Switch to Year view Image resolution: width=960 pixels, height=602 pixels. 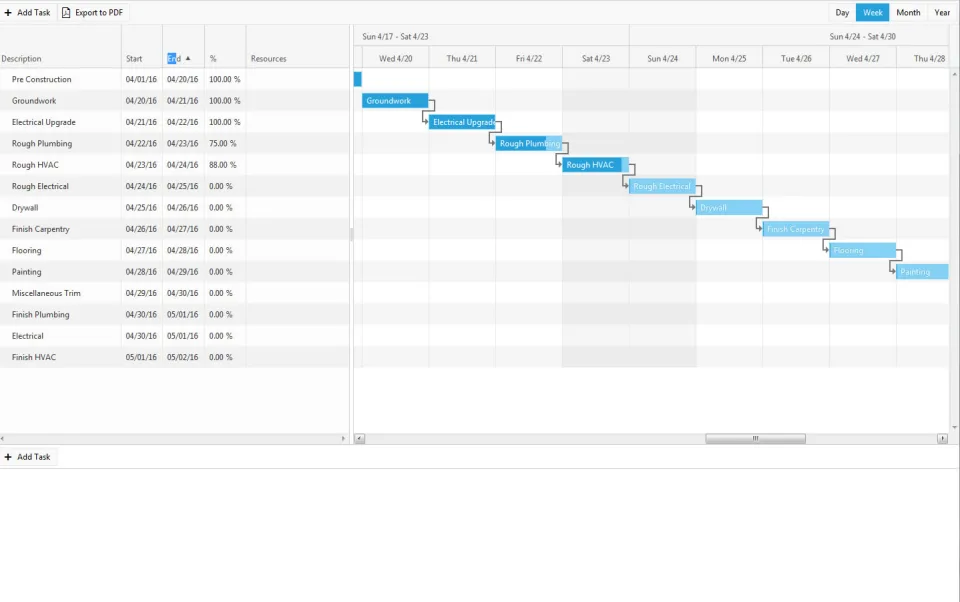coord(942,12)
